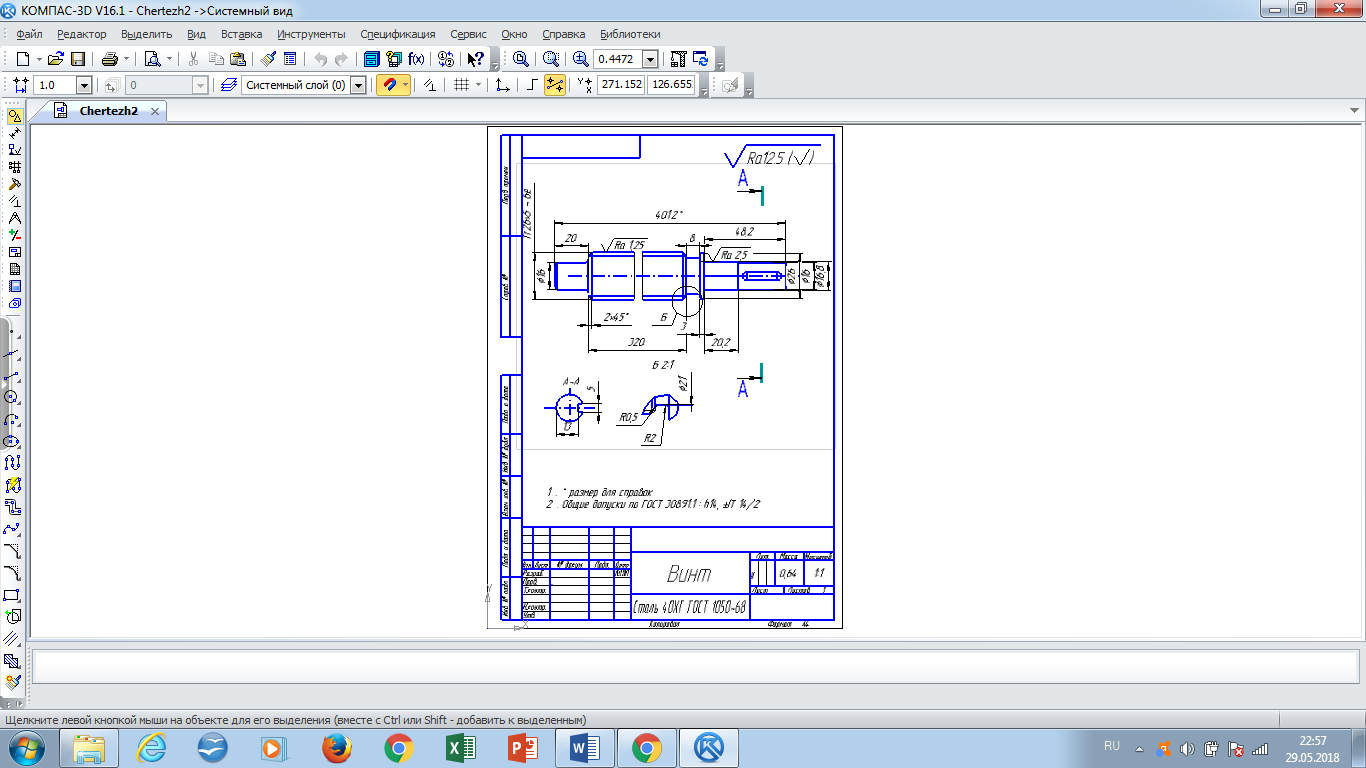Viewport: 1366px width, 768px height.
Task: Choose the Rectangle drawing tool
Action: (x=13, y=595)
